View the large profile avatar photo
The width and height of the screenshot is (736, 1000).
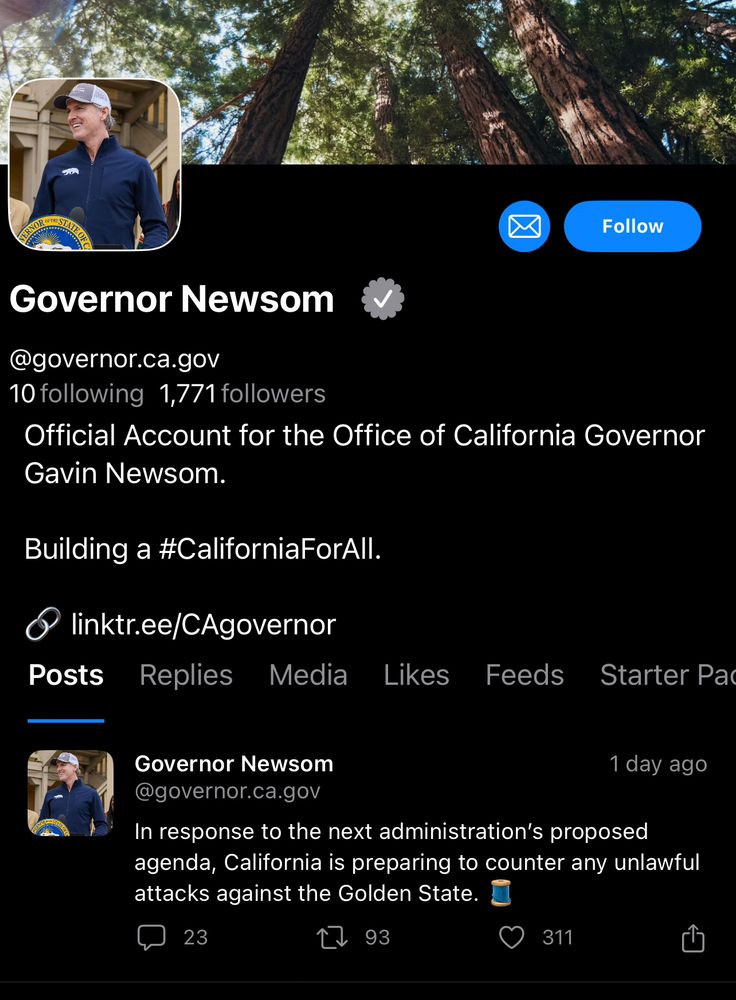point(94,165)
